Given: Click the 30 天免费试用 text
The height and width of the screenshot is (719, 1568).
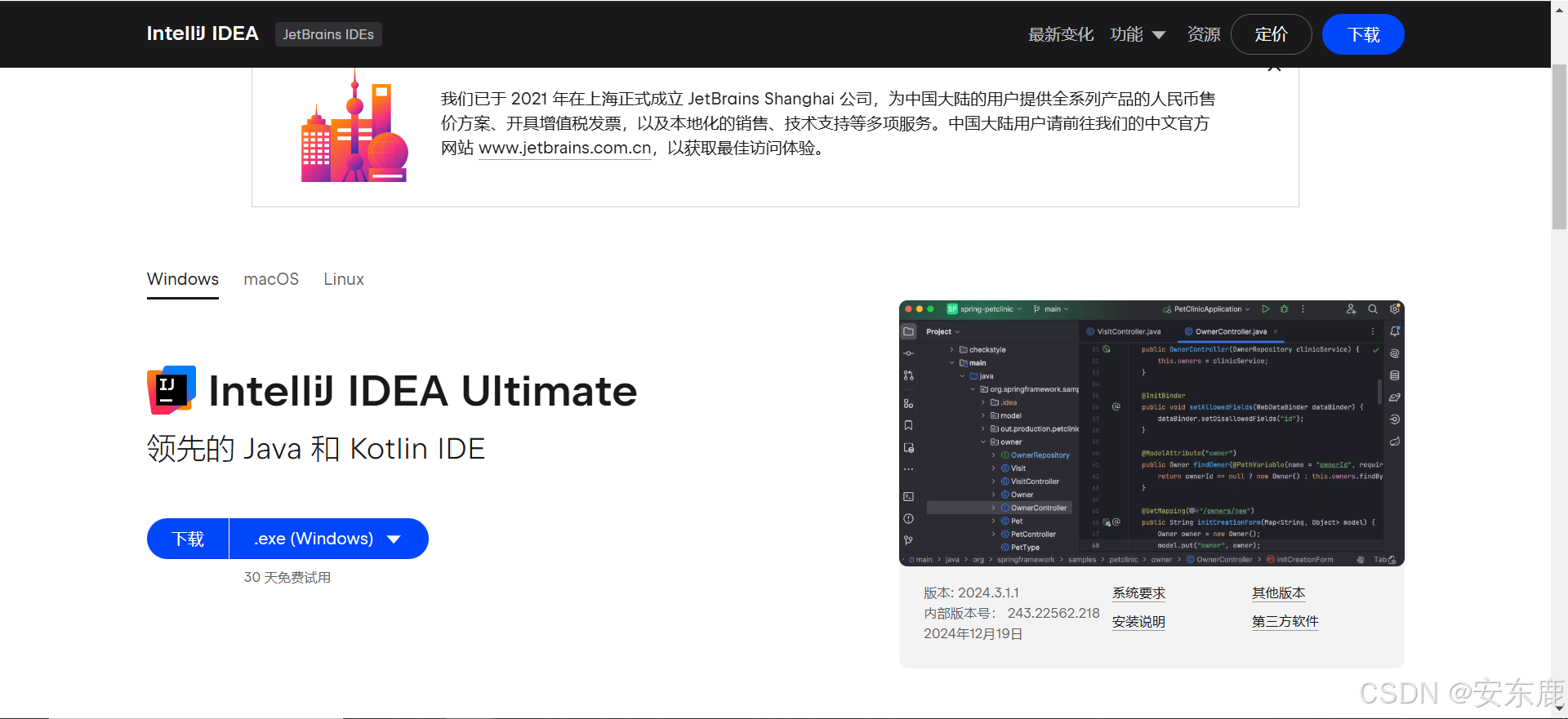Looking at the screenshot, I should tap(287, 577).
